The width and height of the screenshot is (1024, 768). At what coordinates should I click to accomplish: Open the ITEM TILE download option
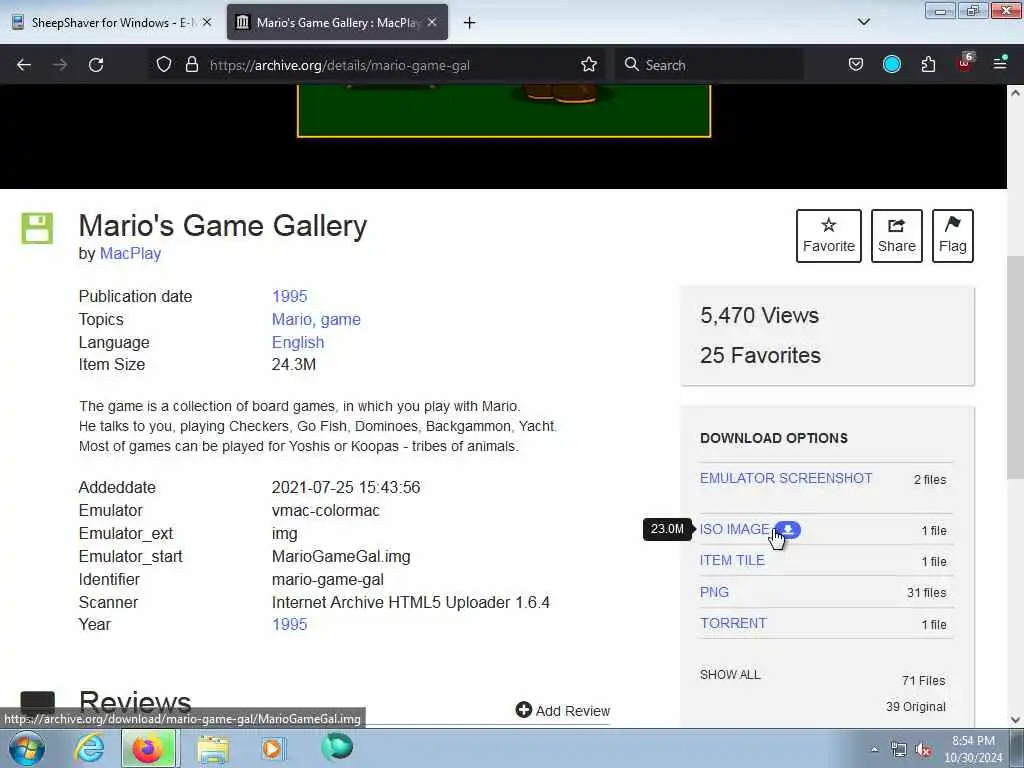(x=732, y=560)
